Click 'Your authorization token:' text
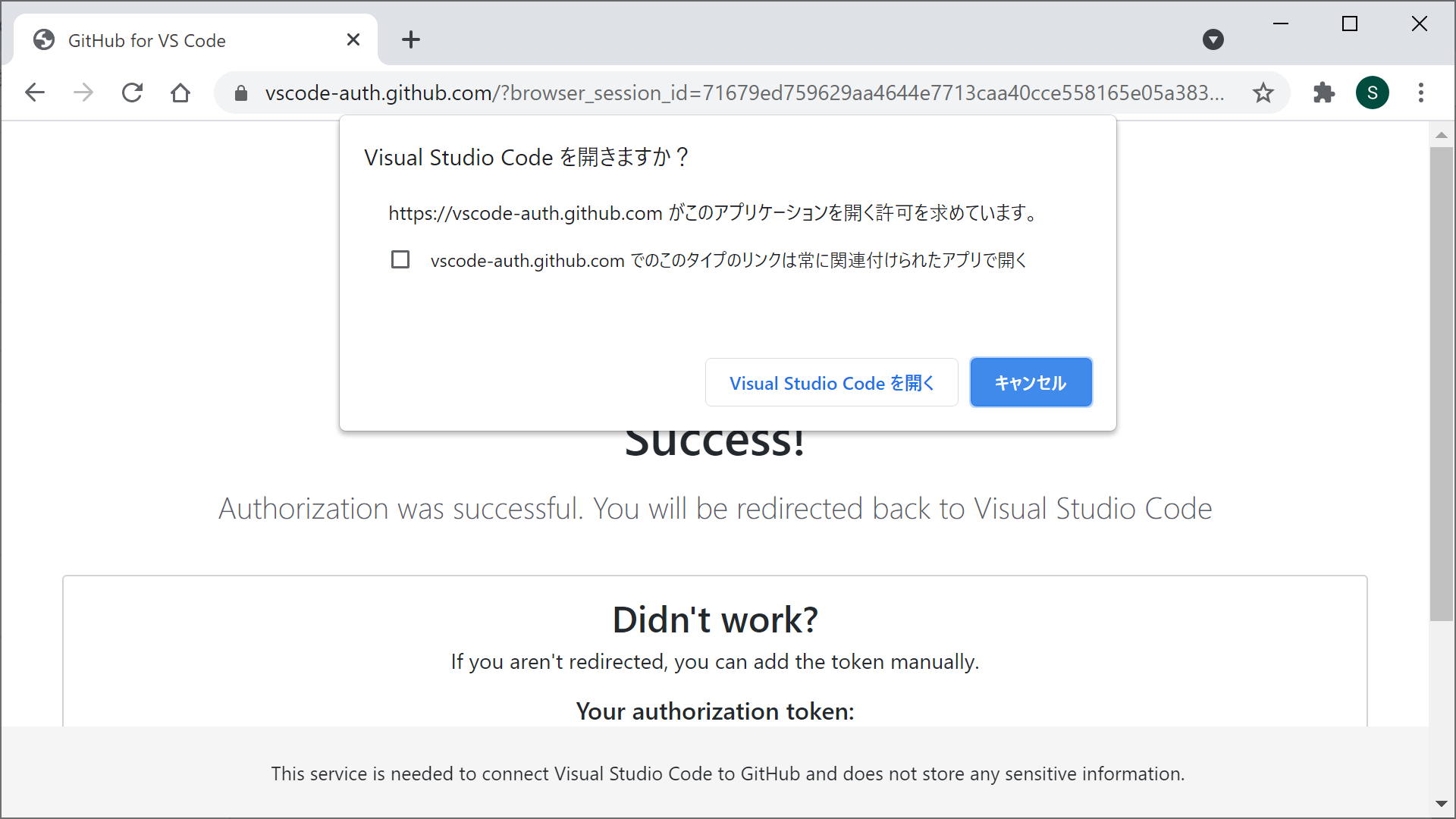Image resolution: width=1456 pixels, height=819 pixels. (715, 711)
